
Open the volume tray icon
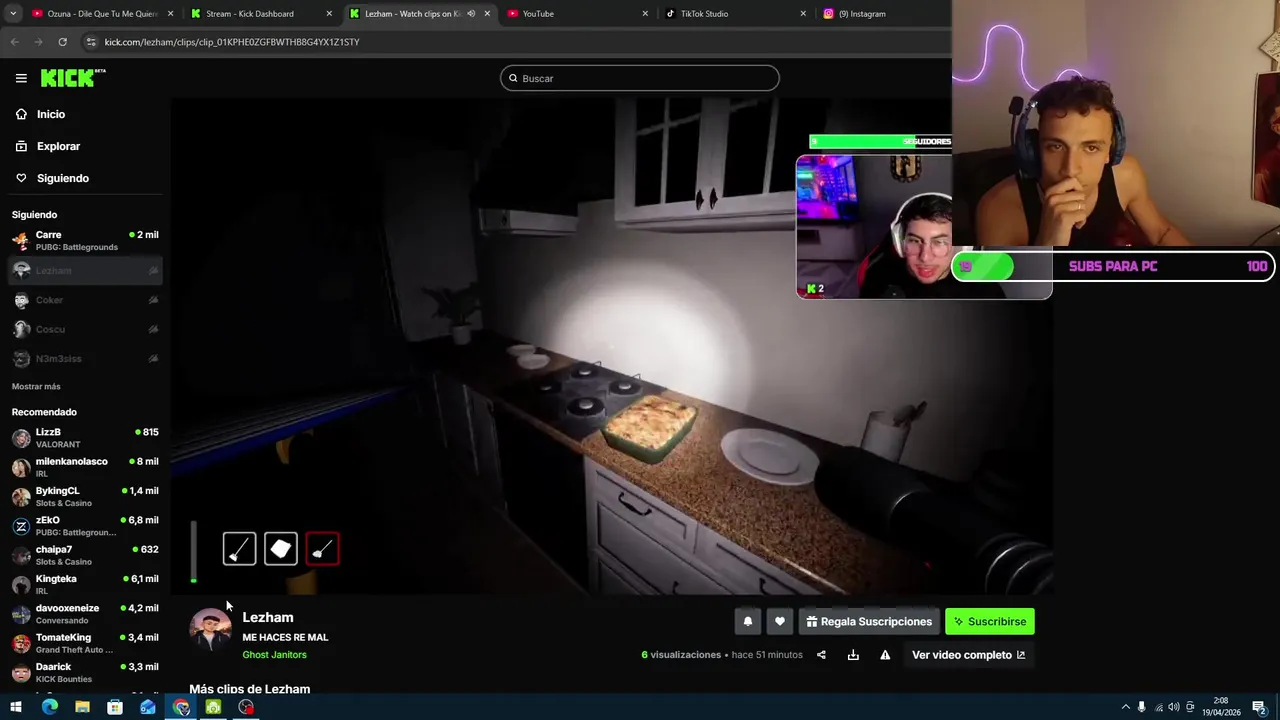click(x=1174, y=707)
